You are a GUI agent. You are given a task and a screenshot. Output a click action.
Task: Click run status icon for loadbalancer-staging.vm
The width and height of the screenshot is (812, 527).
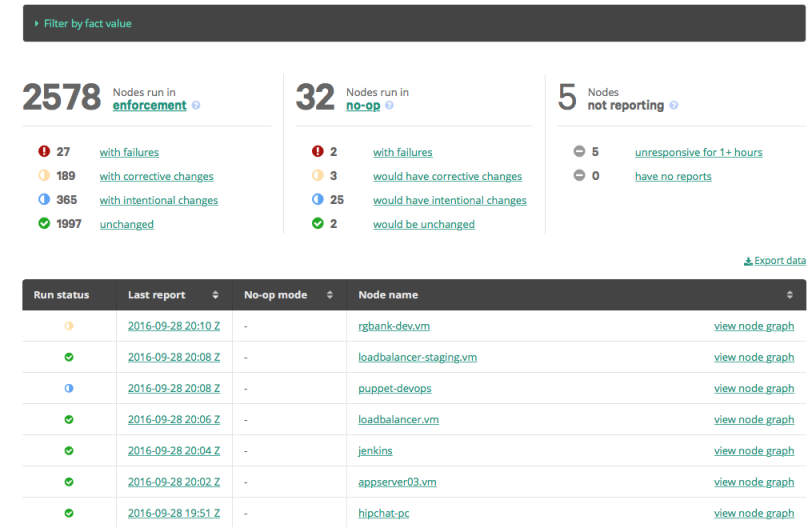(69, 357)
